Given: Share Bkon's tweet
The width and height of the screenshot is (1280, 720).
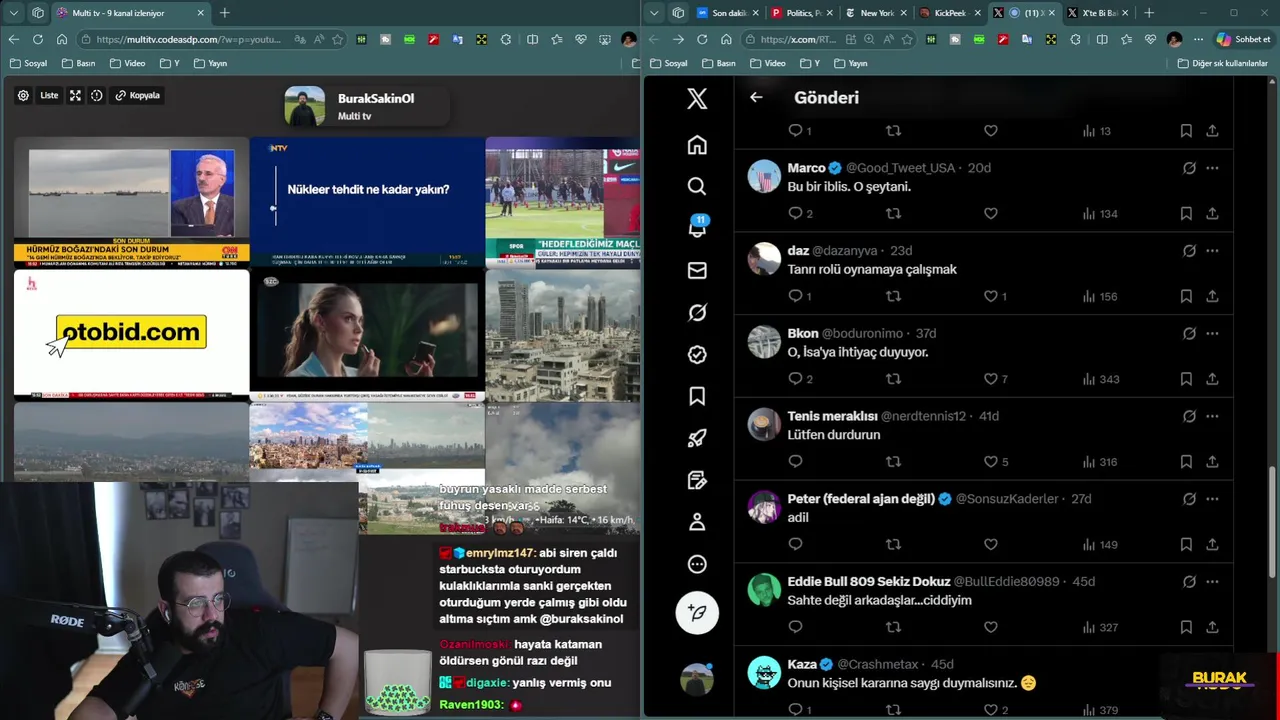Looking at the screenshot, I should click(1212, 379).
